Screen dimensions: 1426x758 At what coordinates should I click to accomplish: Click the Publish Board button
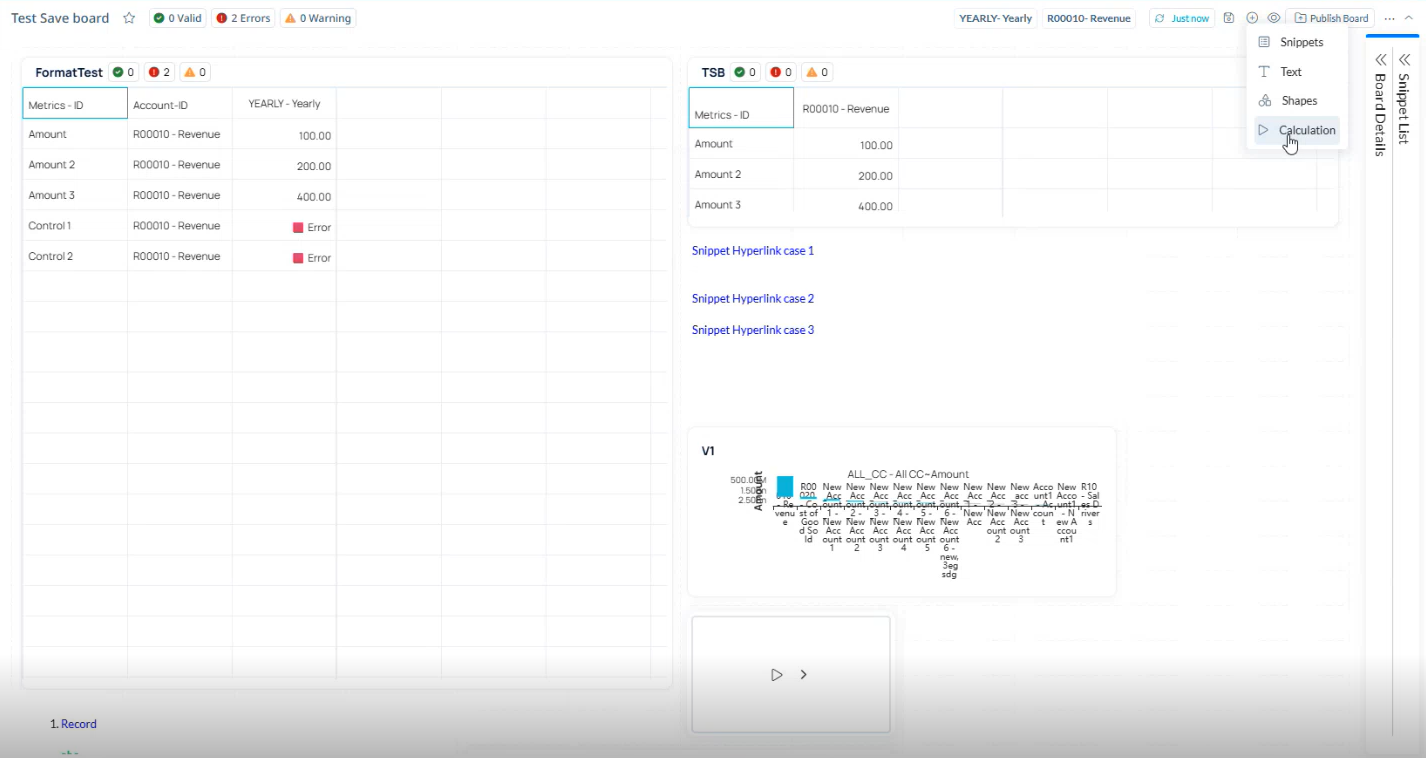[x=1331, y=17]
